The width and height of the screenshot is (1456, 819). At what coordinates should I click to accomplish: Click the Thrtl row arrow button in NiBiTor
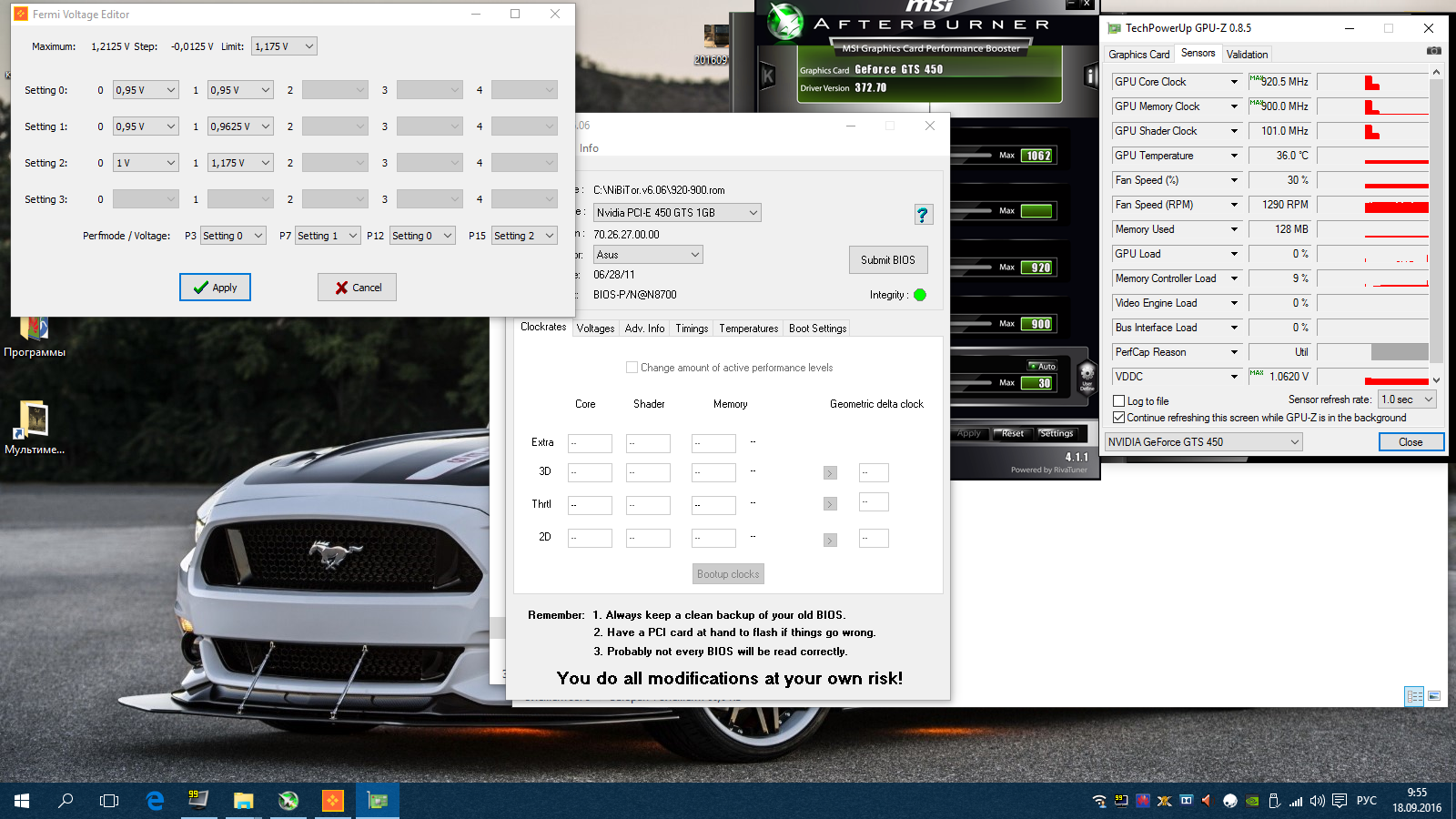830,504
